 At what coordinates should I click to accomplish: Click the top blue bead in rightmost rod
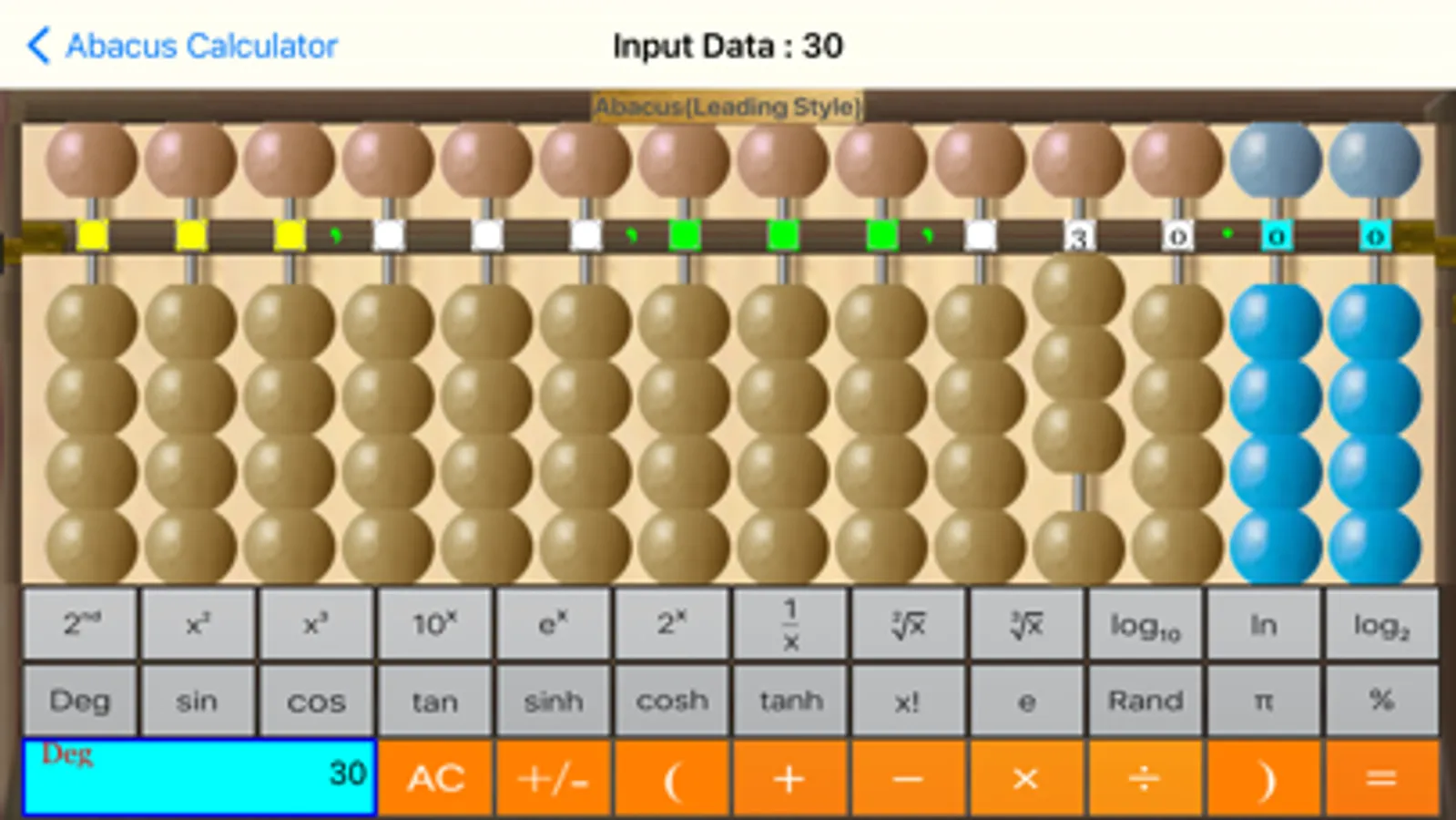[x=1375, y=321]
